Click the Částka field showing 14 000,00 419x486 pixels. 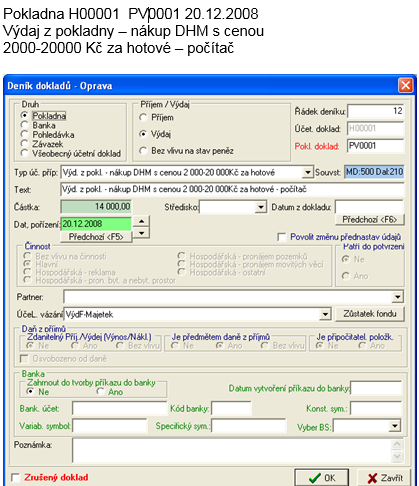coord(96,207)
